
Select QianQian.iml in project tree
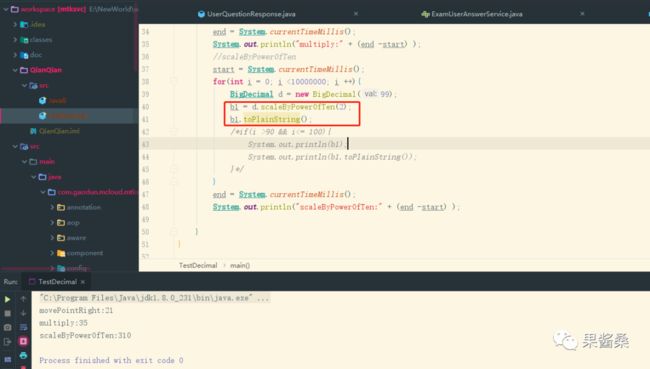tap(59, 131)
